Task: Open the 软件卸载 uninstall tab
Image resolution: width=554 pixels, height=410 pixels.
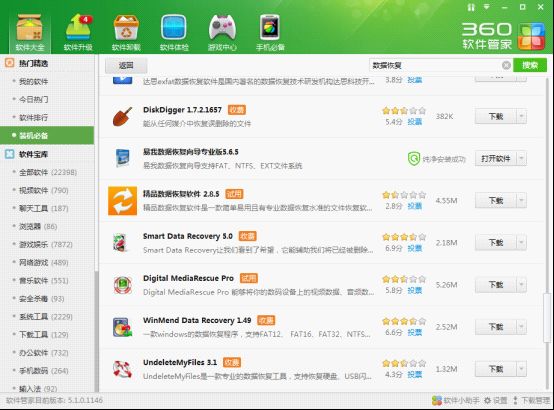Action: pyautogui.click(x=126, y=33)
